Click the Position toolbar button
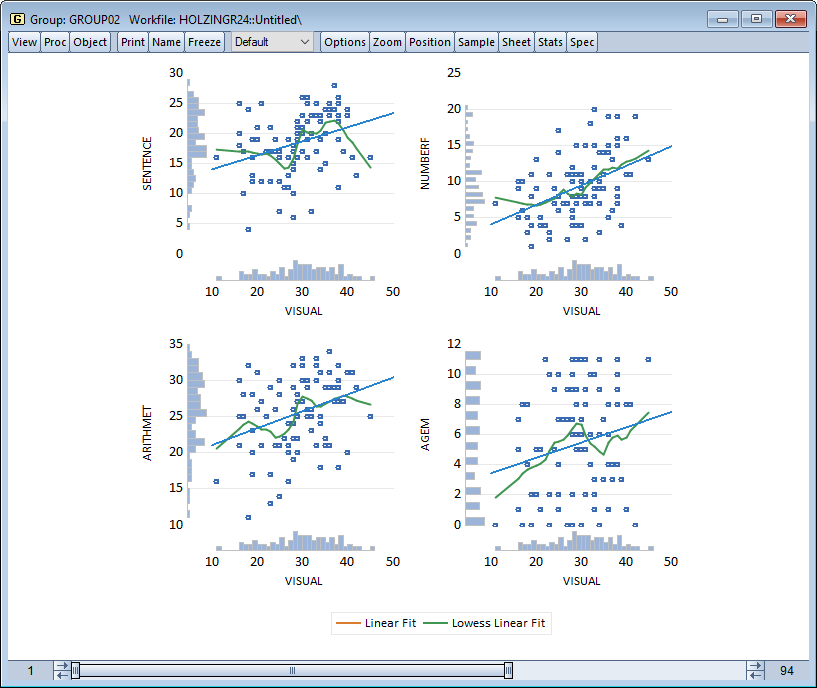 pos(430,42)
